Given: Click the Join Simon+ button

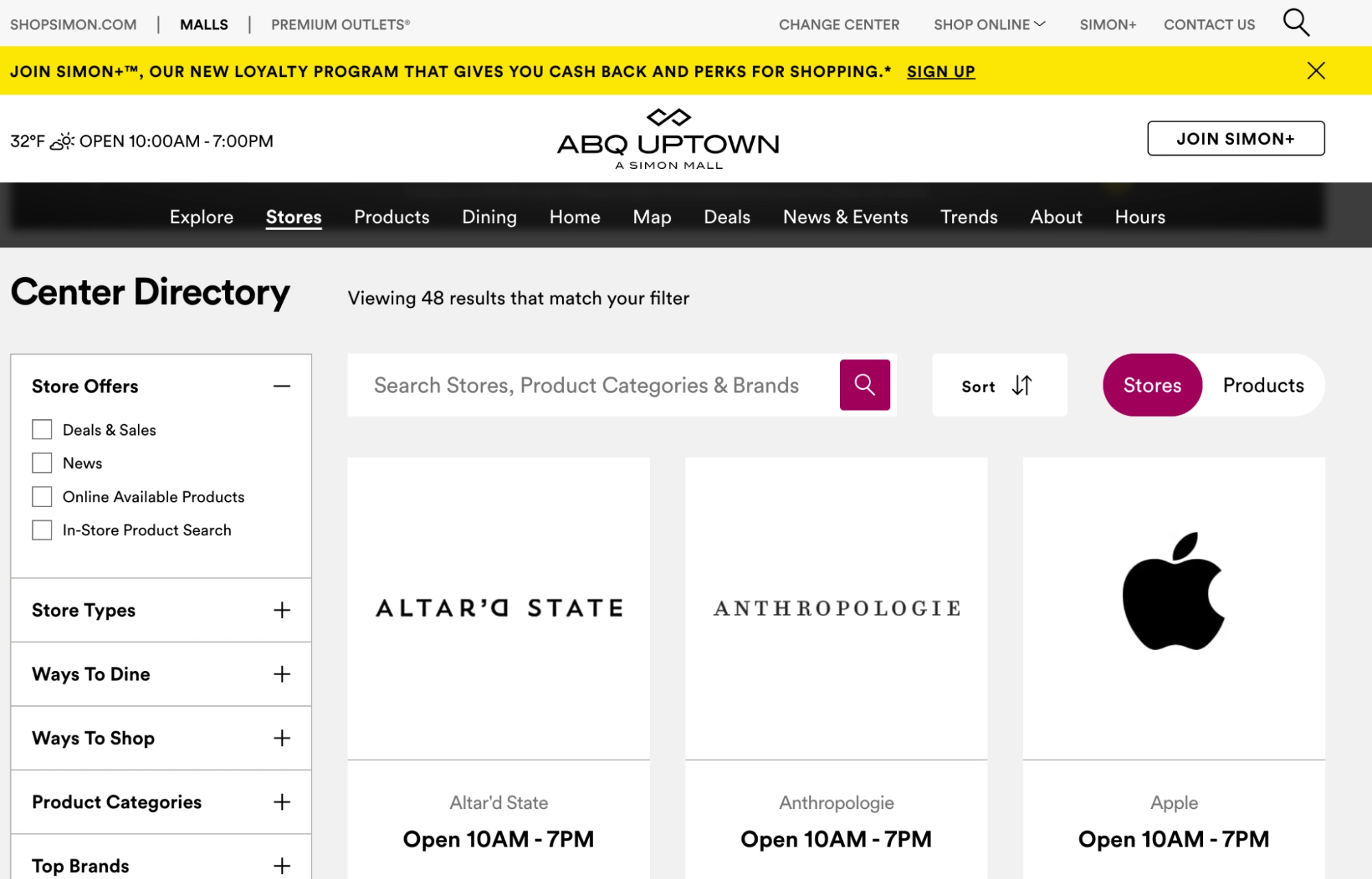Looking at the screenshot, I should tap(1235, 138).
